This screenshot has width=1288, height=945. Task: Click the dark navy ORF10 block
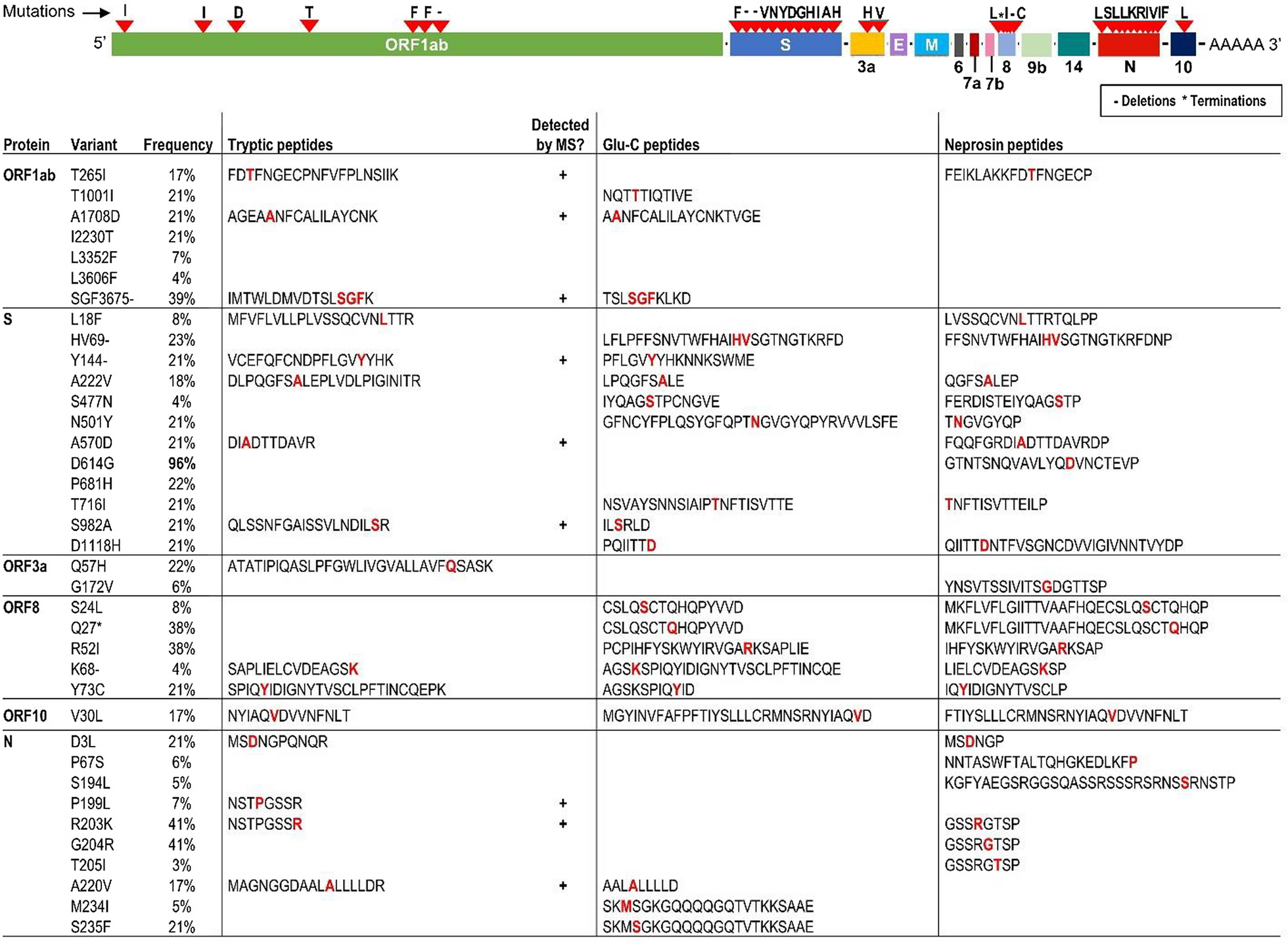pos(1183,45)
